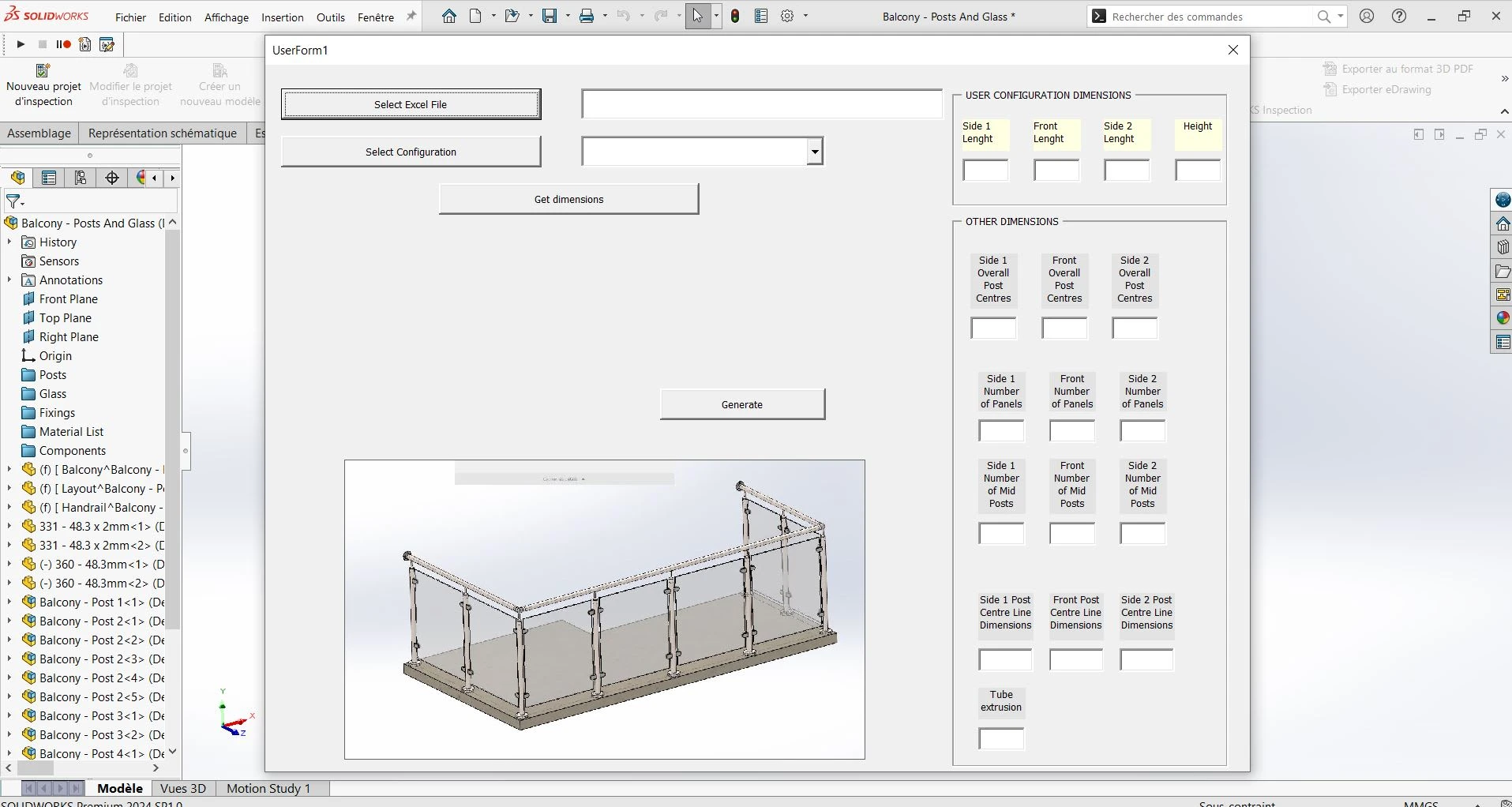This screenshot has width=1512, height=807.
Task: Expand the History tree node
Action: coord(9,242)
